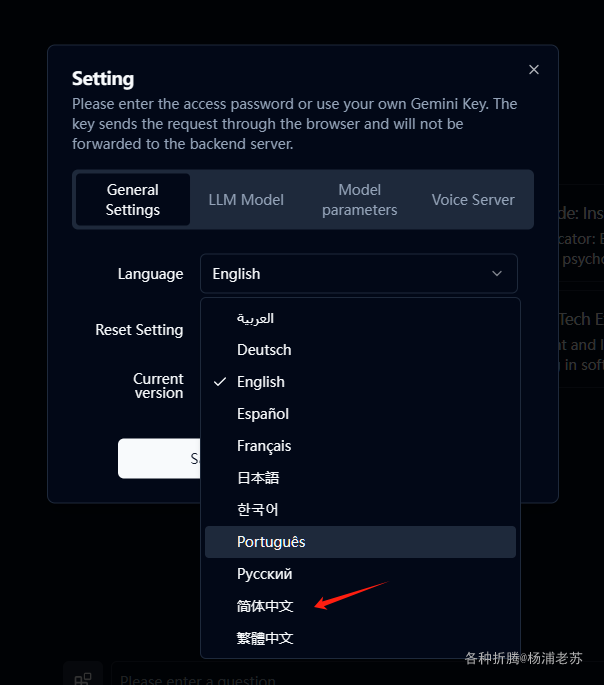The height and width of the screenshot is (685, 604).
Task: Close the Setting dialog with X icon
Action: pos(534,69)
